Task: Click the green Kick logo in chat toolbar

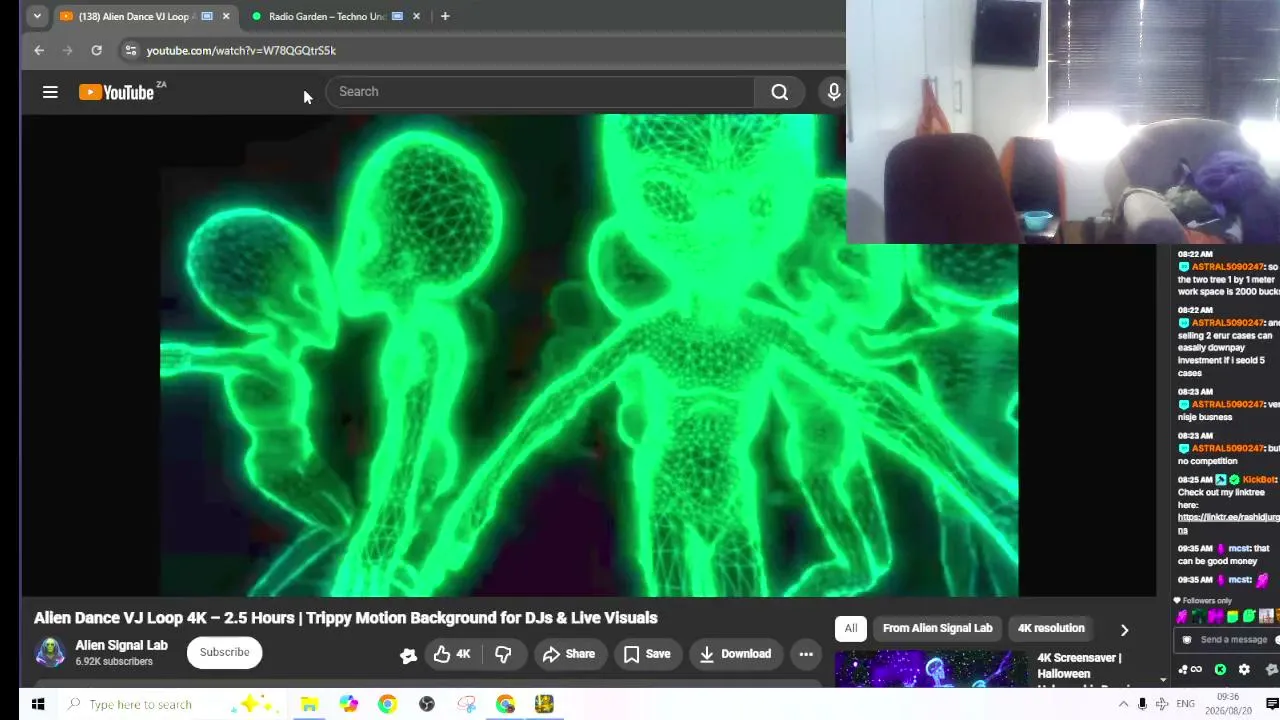Action: [x=1220, y=669]
